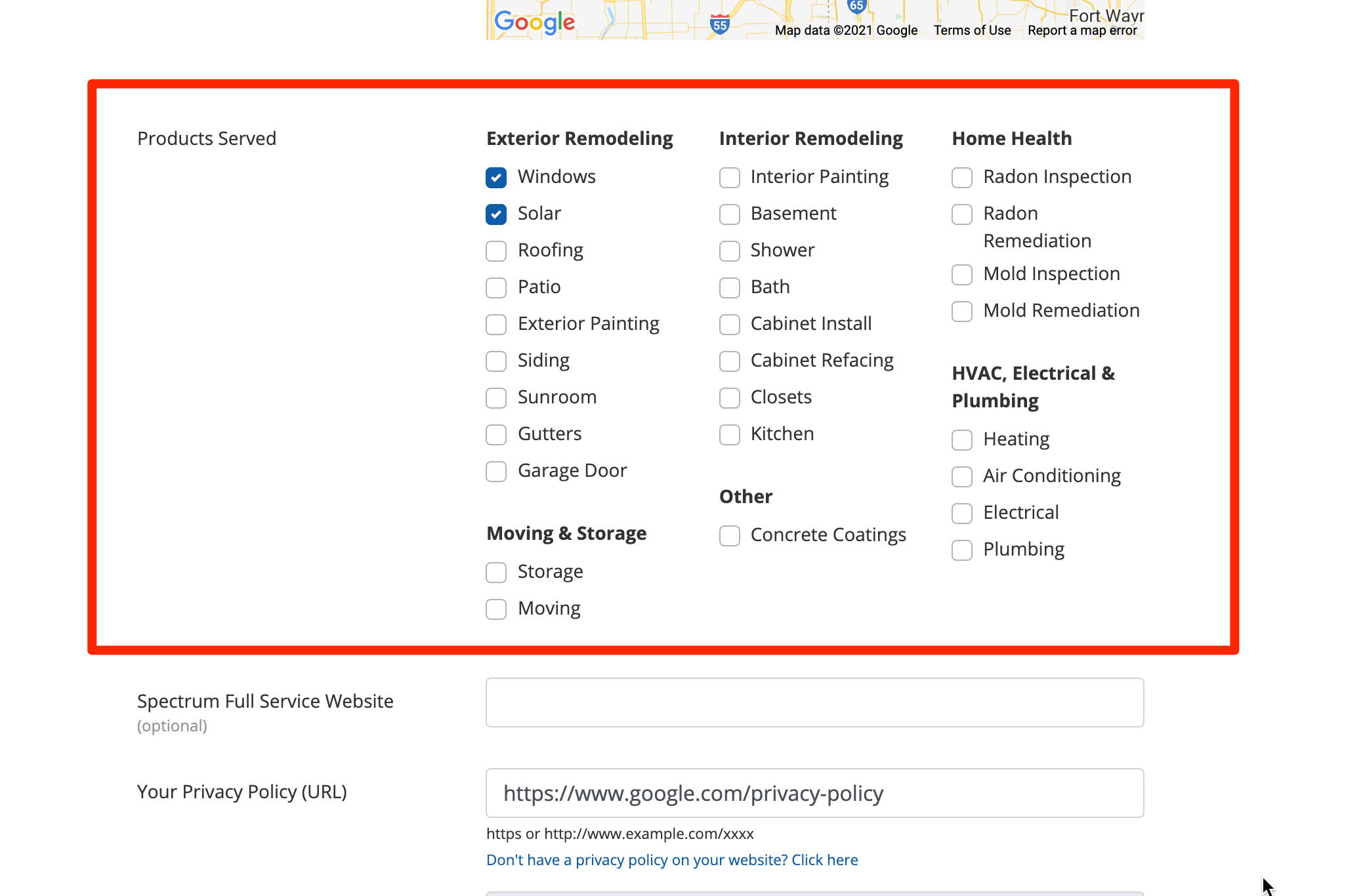Viewport: 1365px width, 896px height.
Task: Check the Moving checkbox
Action: coord(496,609)
